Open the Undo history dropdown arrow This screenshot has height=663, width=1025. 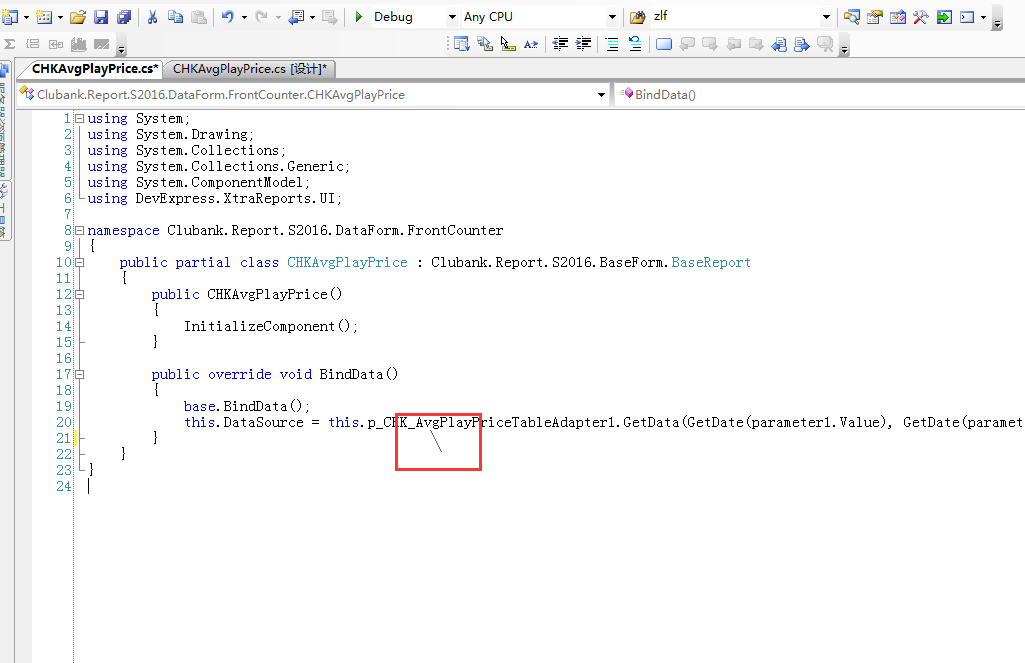click(244, 17)
